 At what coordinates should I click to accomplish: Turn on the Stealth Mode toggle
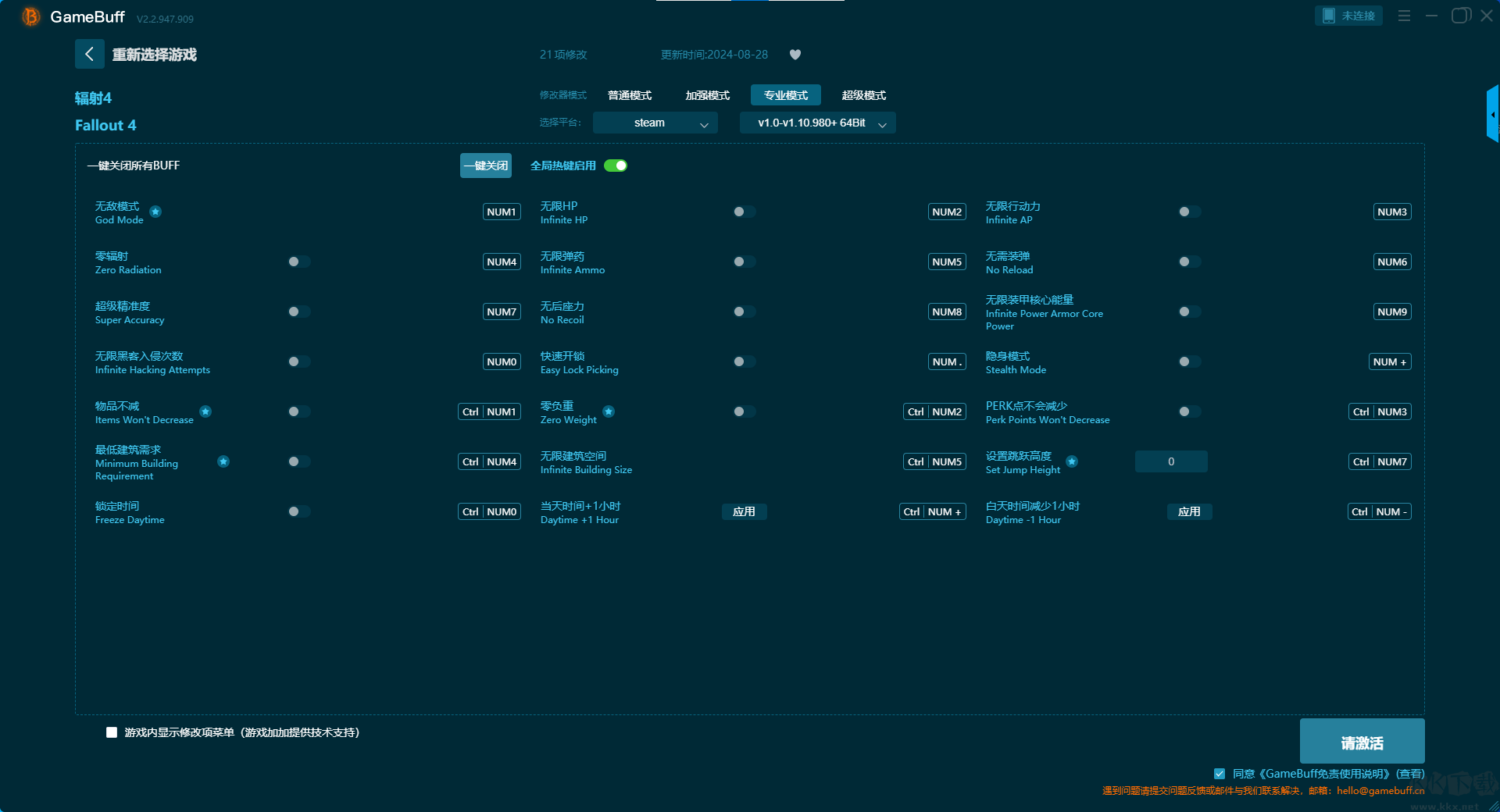(1189, 361)
